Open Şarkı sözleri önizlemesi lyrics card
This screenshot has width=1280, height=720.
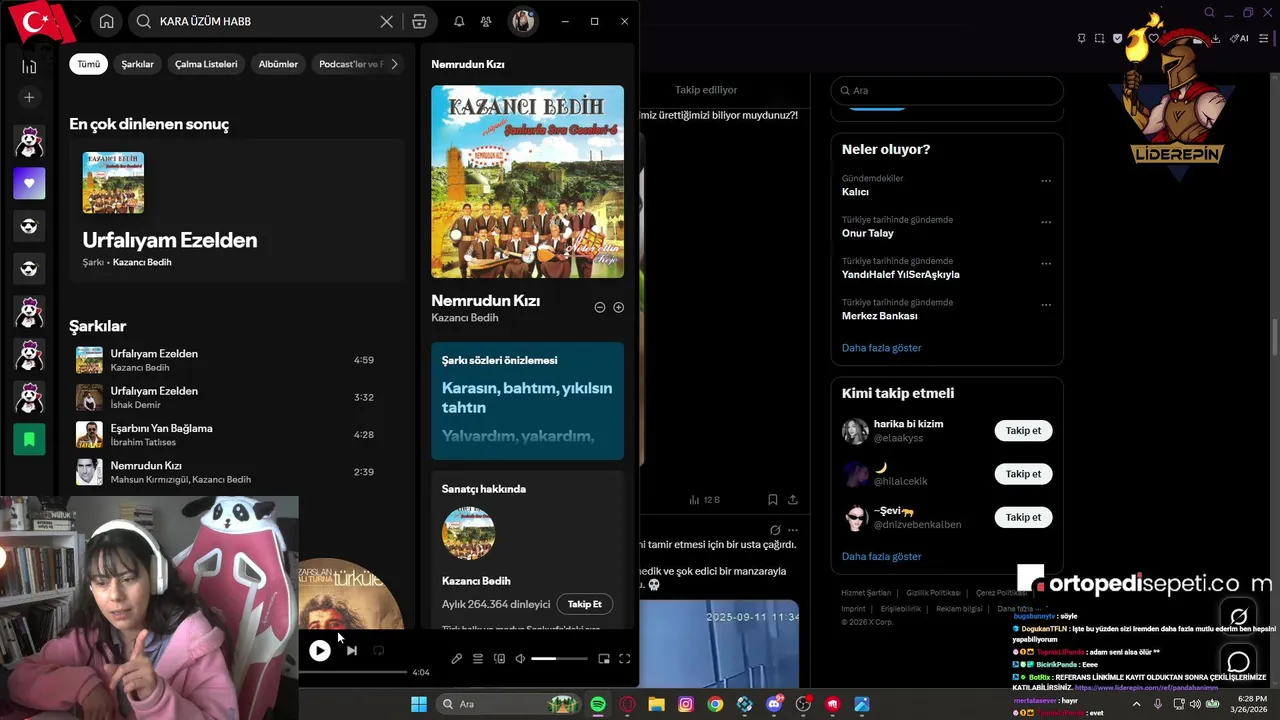(x=527, y=401)
